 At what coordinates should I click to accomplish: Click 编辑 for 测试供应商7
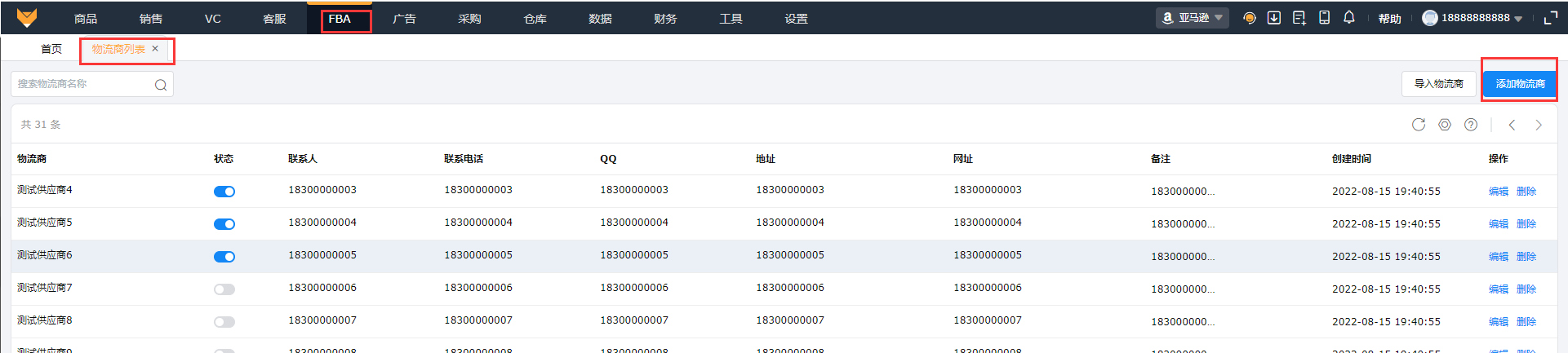1499,289
